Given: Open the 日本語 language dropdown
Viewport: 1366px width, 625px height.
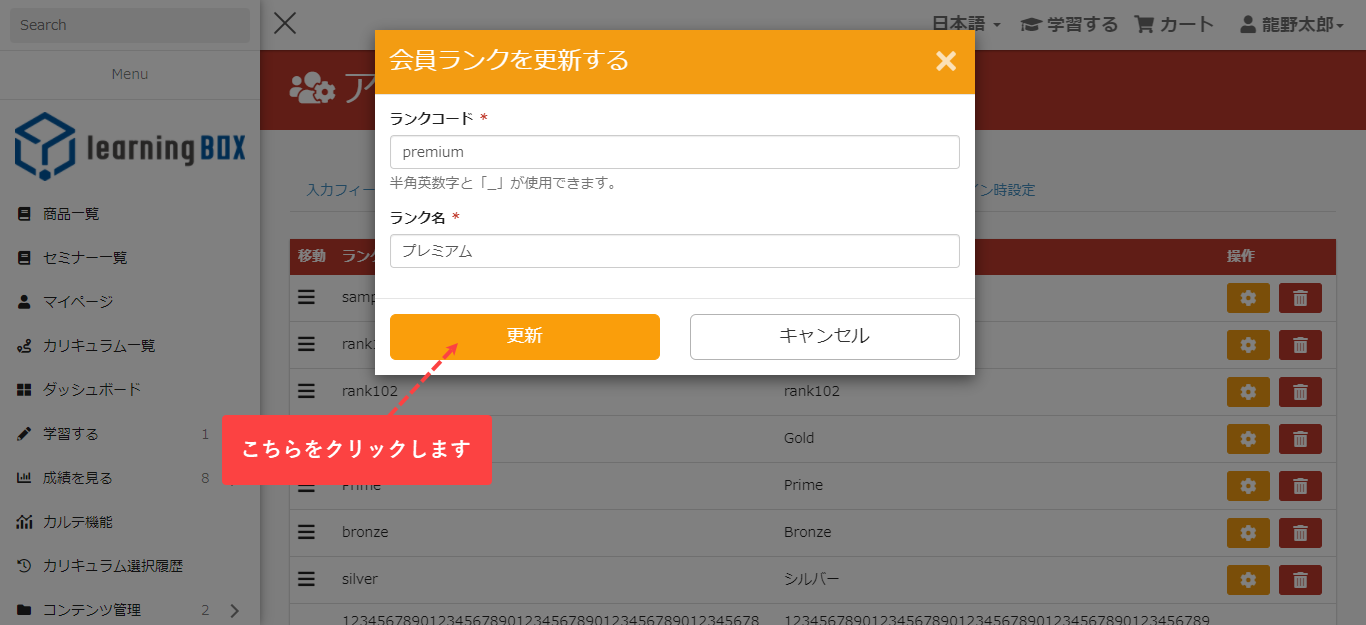Looking at the screenshot, I should click(x=966, y=24).
